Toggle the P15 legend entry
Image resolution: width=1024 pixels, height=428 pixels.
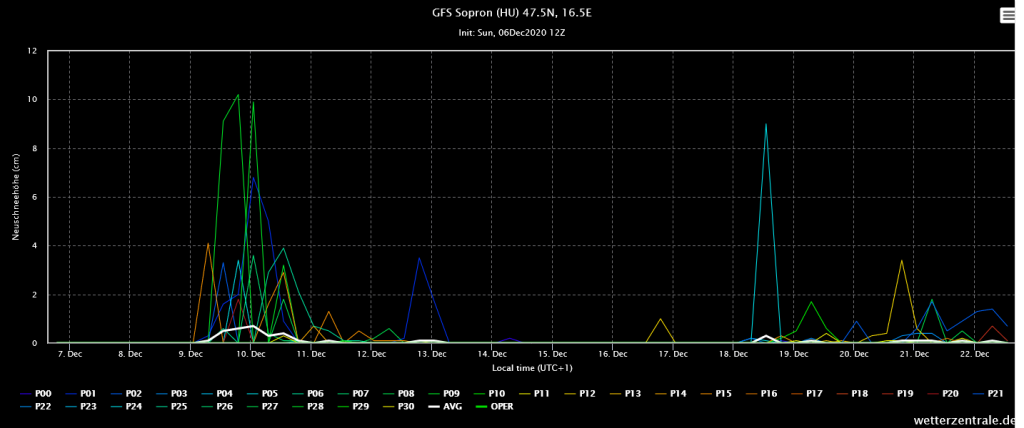coord(722,394)
